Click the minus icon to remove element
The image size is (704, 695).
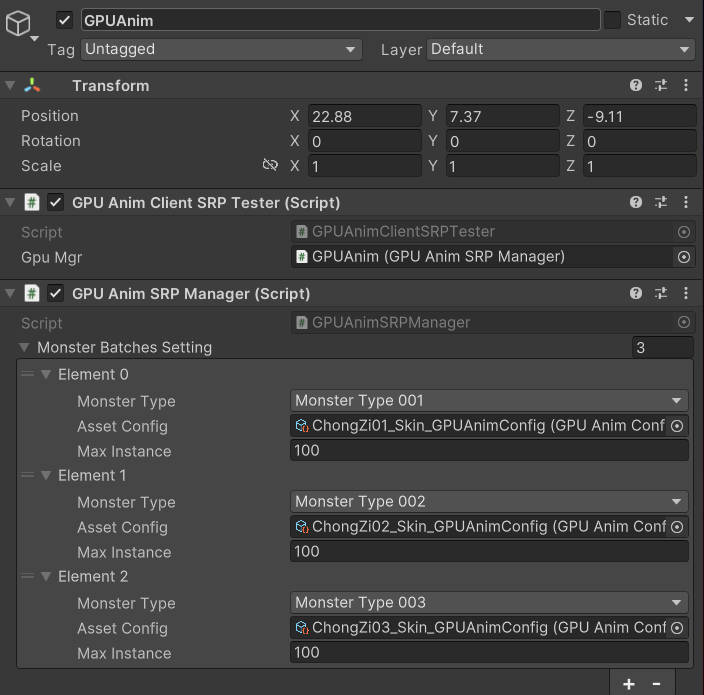click(657, 684)
